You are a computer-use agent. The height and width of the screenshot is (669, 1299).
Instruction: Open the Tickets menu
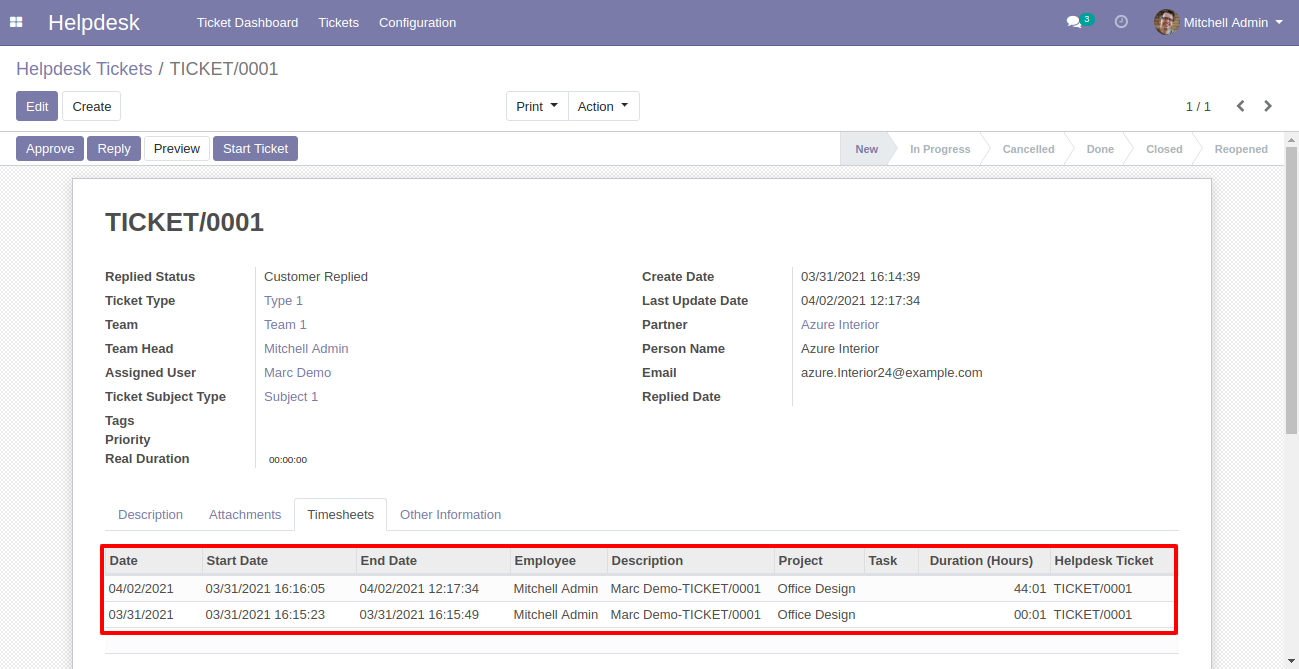[338, 22]
